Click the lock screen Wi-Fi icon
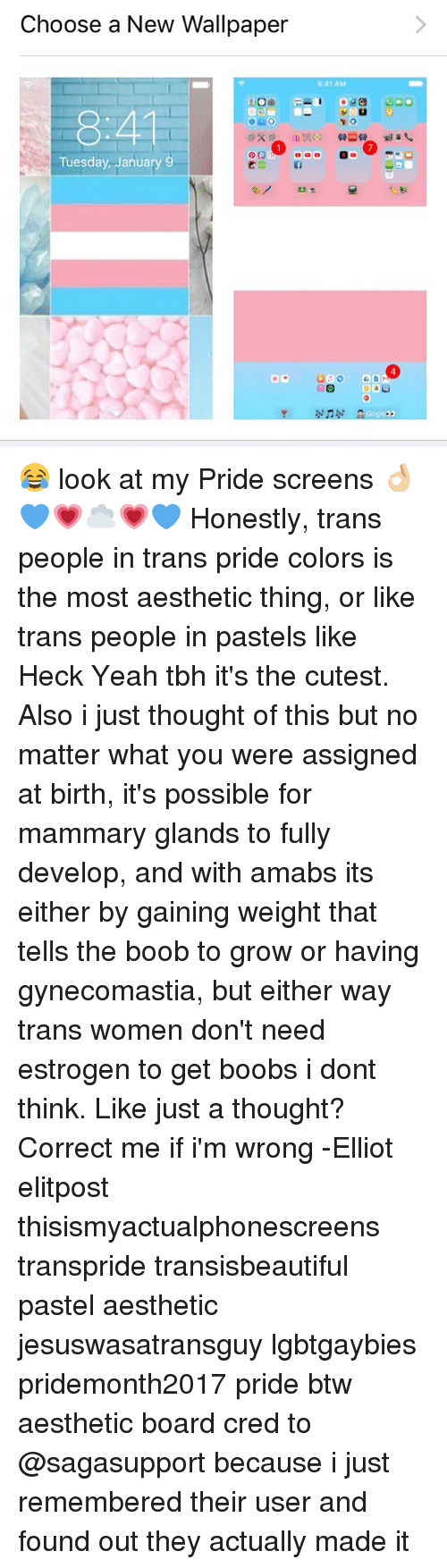Screen dimensions: 447x1568 [28, 84]
